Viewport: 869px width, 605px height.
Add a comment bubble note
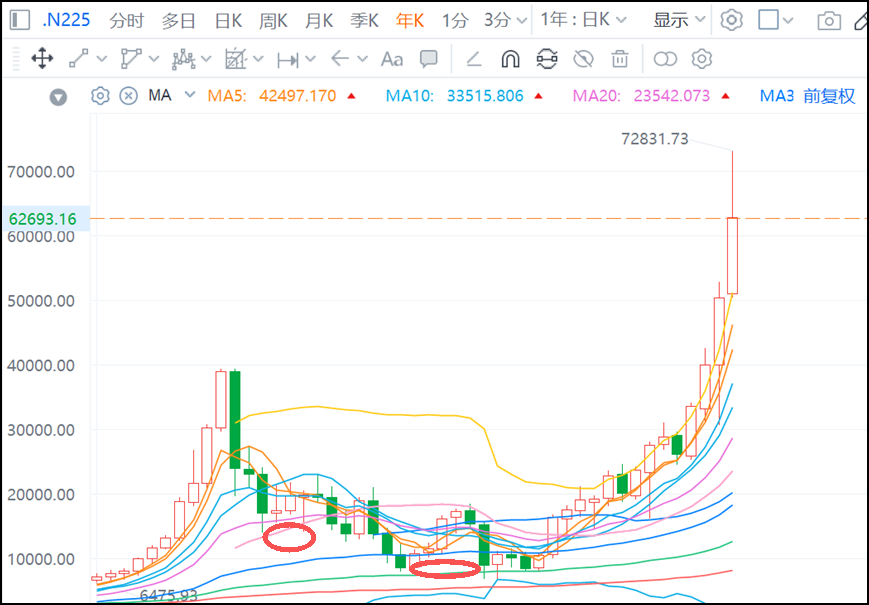tap(428, 59)
